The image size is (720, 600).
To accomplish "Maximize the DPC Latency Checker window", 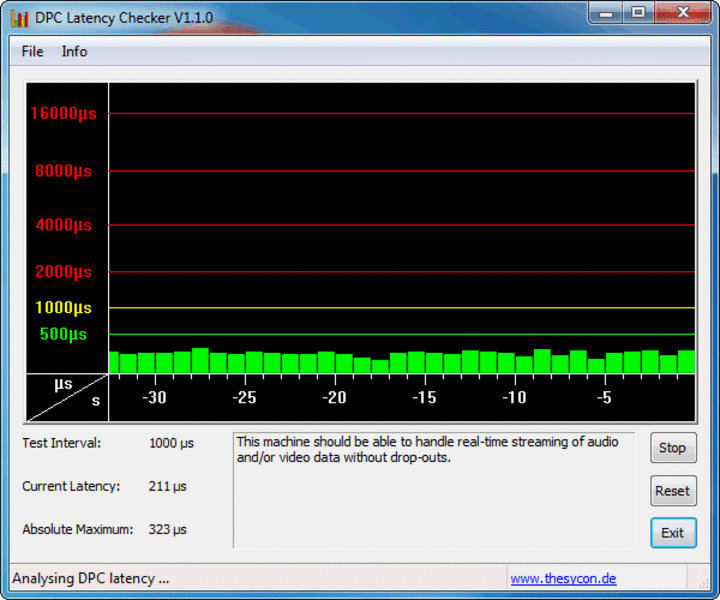I will click(638, 13).
